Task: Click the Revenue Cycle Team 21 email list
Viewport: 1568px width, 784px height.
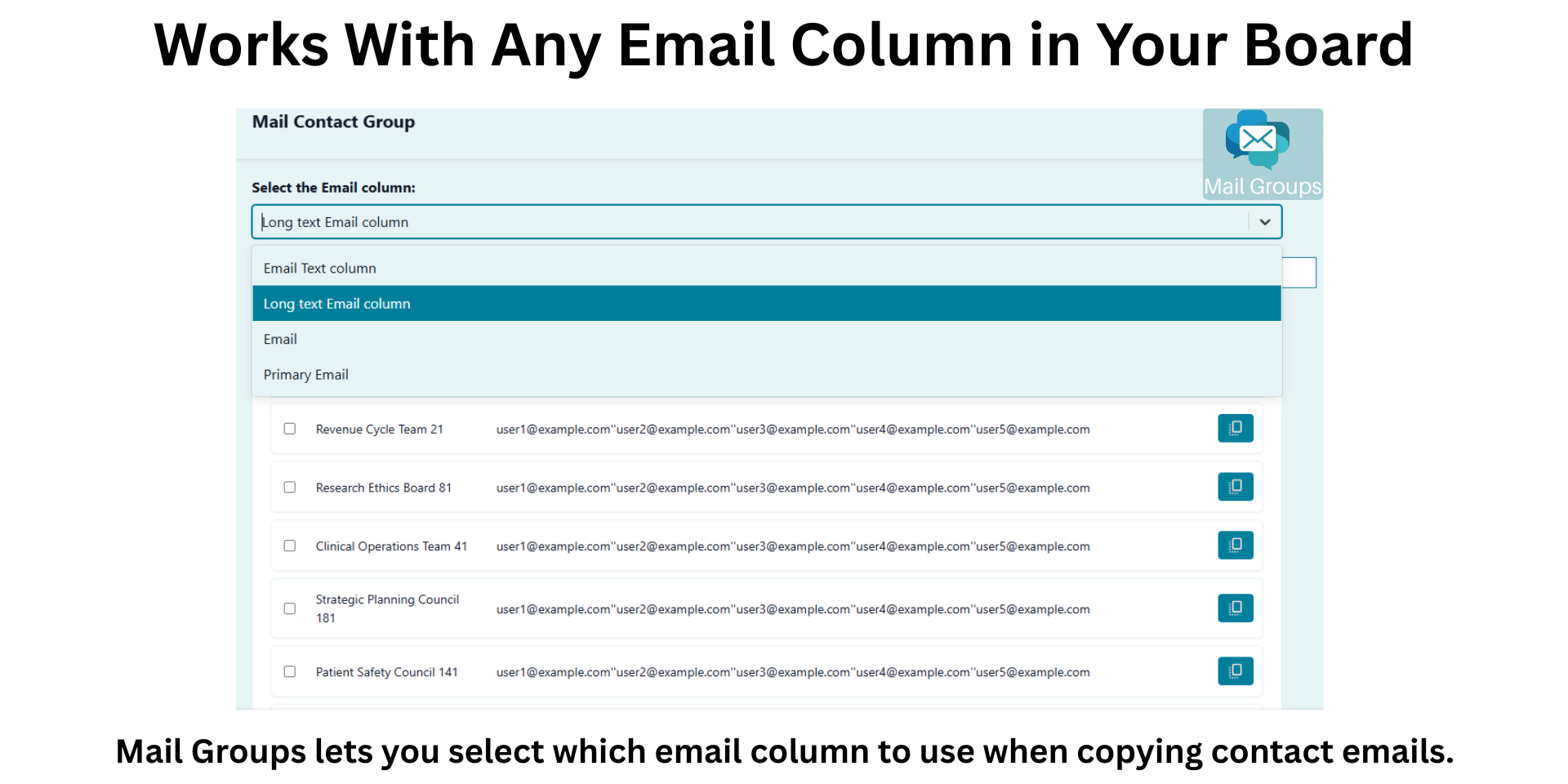Action: [x=792, y=430]
